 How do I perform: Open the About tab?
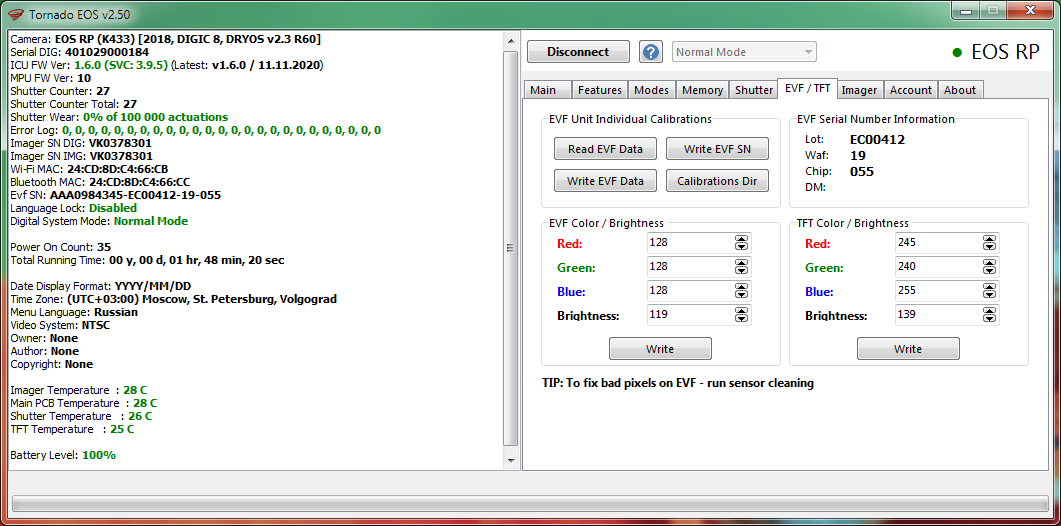coord(960,90)
